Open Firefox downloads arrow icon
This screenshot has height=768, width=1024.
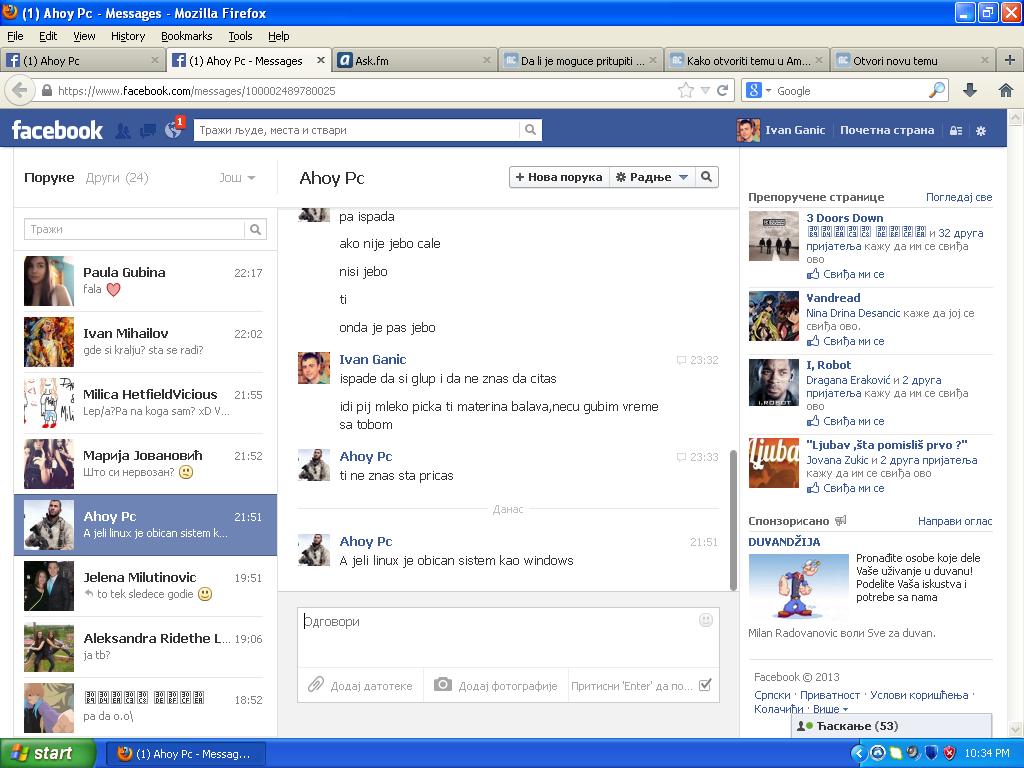tap(970, 90)
